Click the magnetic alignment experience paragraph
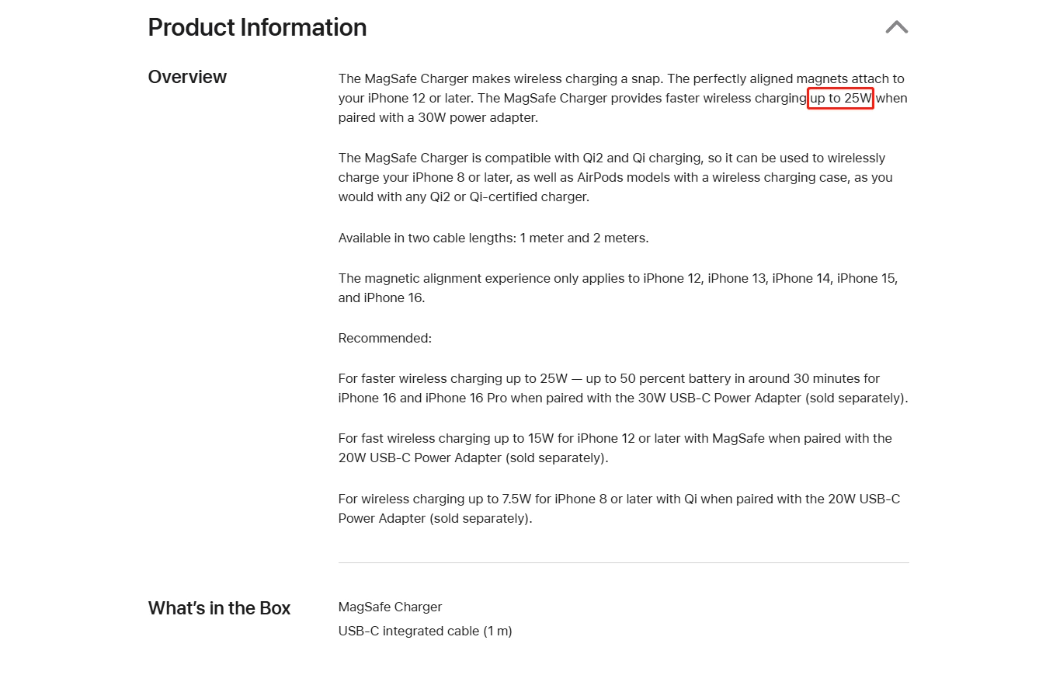Screen dimensions: 1046x675 coord(618,288)
